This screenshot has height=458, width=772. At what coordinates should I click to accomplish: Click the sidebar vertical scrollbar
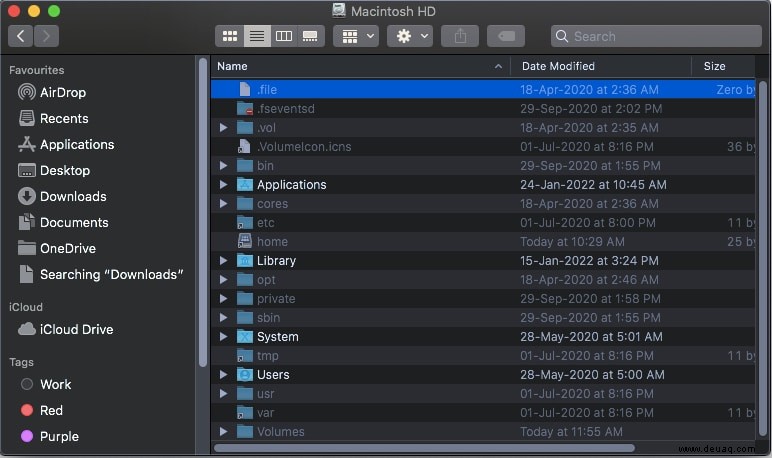202,212
